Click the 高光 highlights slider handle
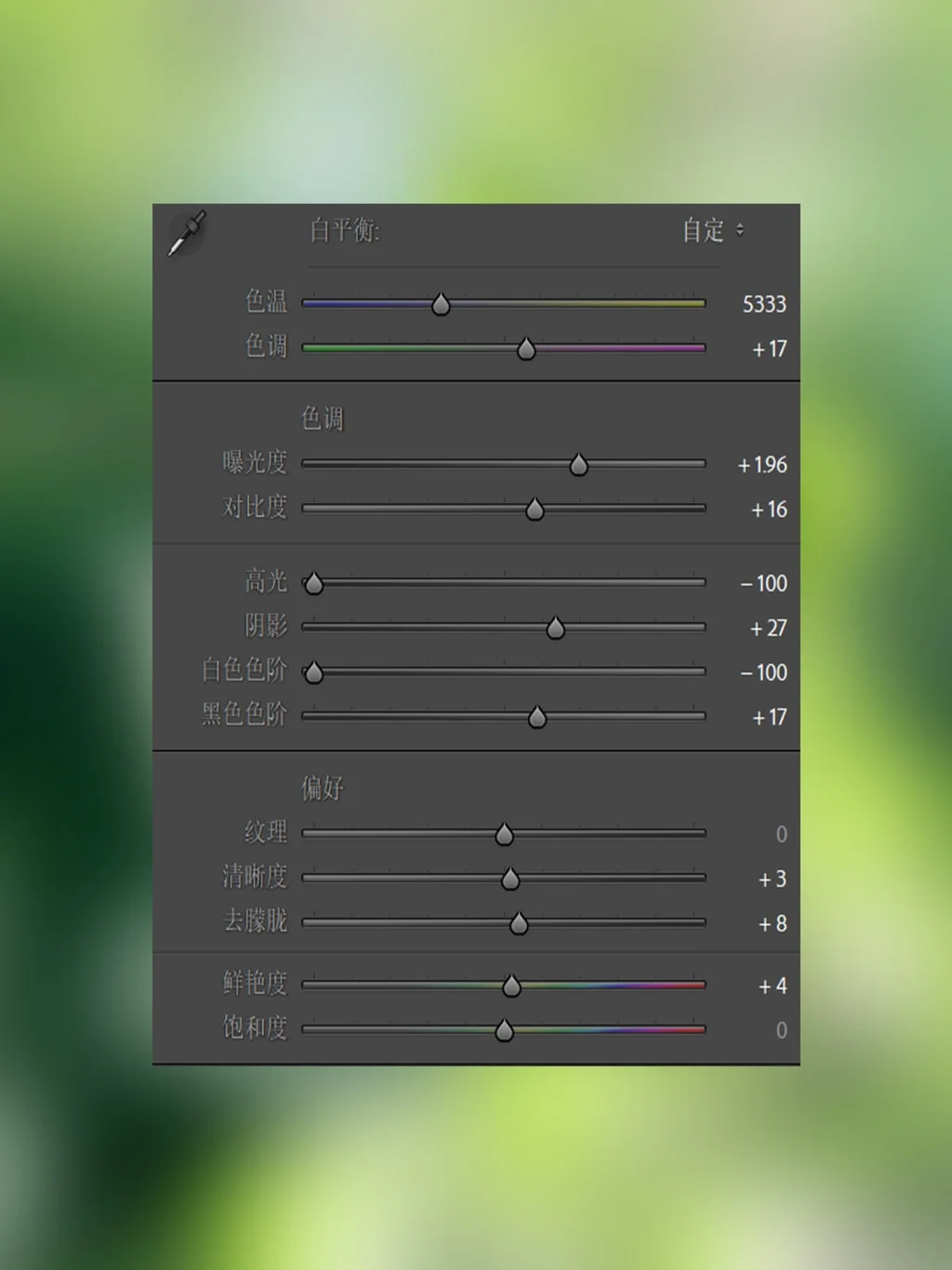 (314, 584)
